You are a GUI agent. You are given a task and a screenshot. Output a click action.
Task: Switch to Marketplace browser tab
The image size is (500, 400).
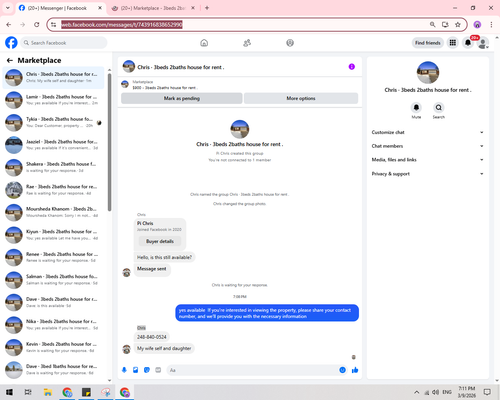[x=153, y=8]
